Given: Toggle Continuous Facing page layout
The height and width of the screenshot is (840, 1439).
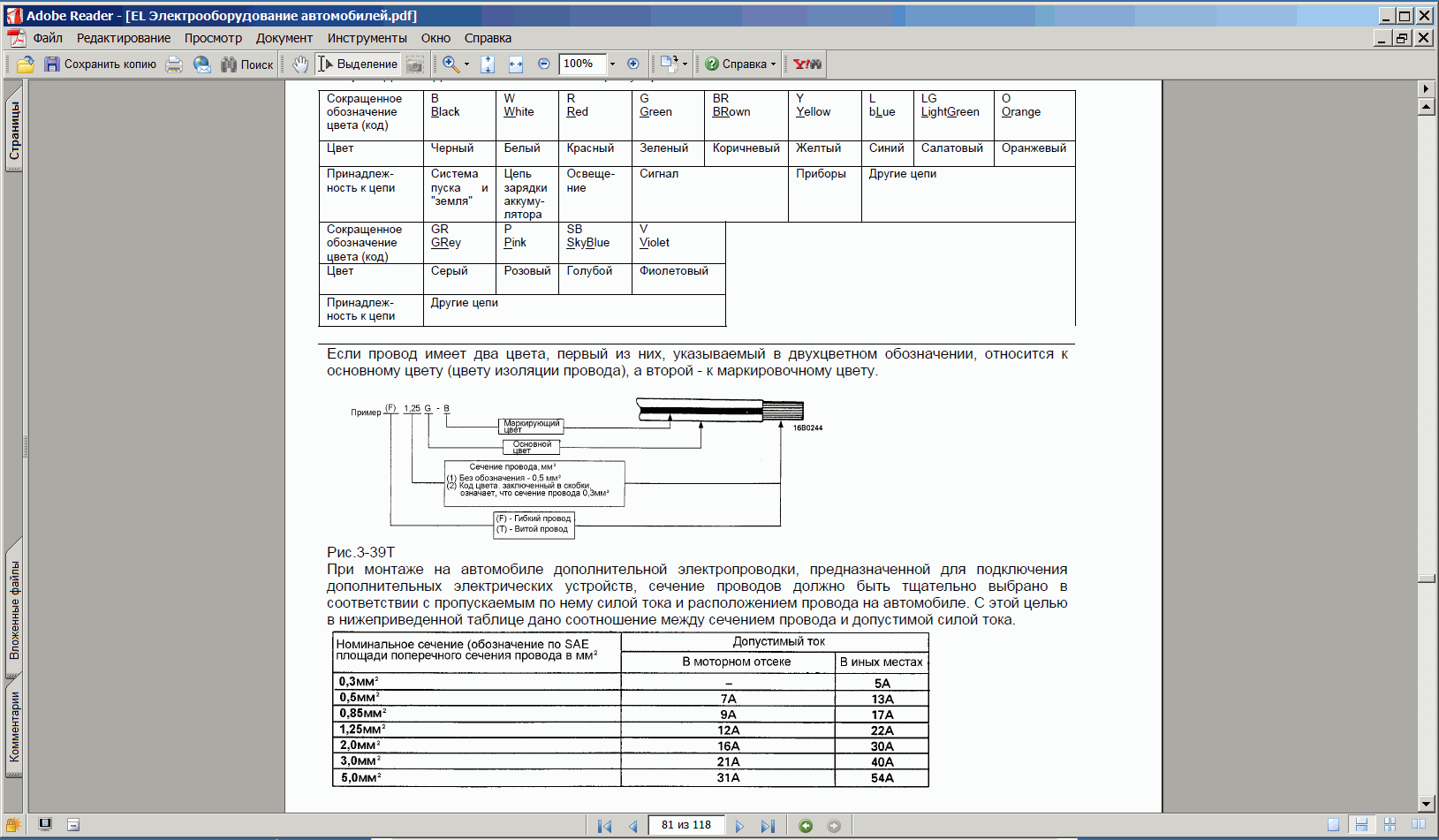Looking at the screenshot, I should click(x=1390, y=825).
